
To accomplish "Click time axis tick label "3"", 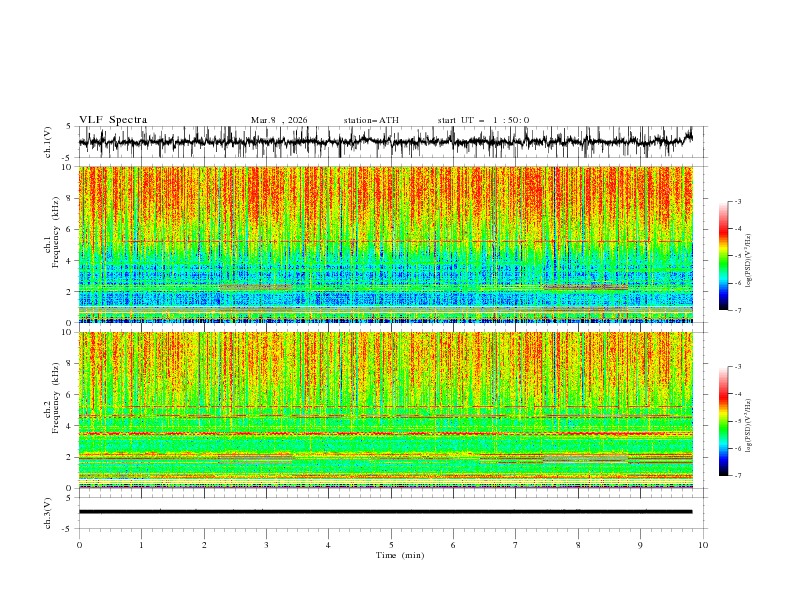I will [266, 545].
